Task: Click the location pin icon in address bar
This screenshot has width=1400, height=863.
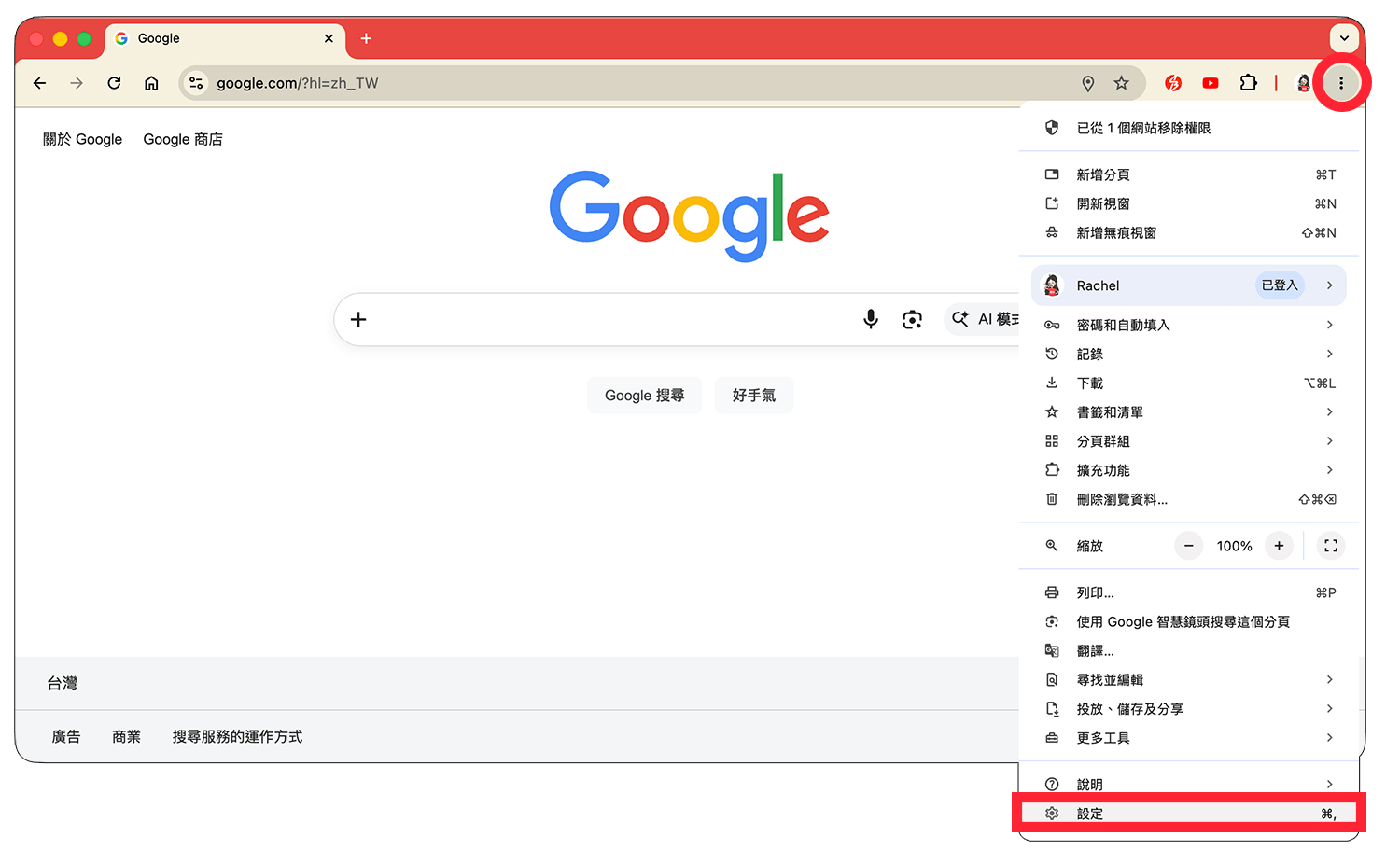Action: pyautogui.click(x=1088, y=83)
